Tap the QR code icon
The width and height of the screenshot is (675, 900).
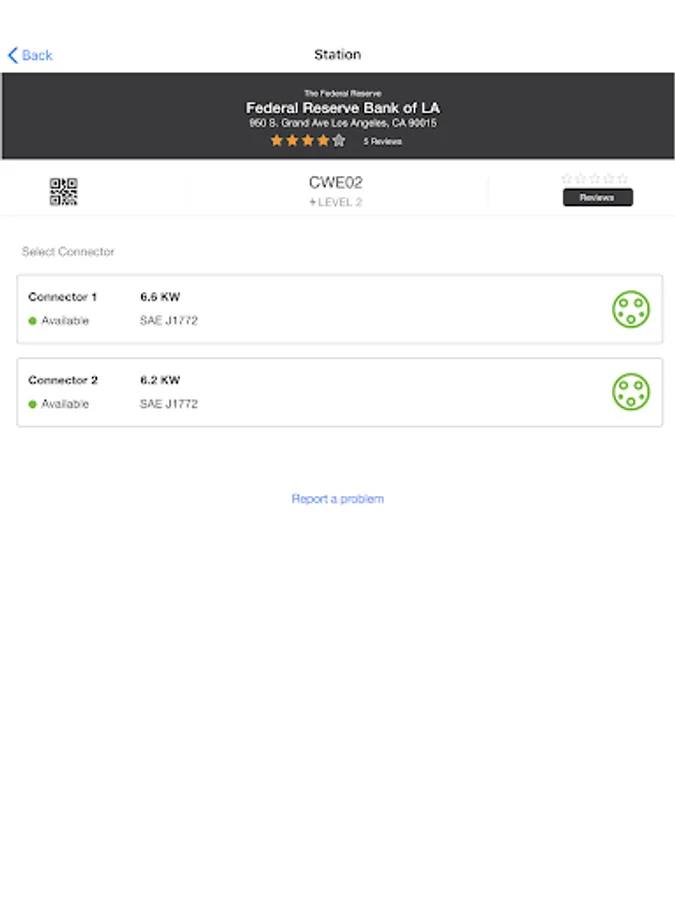click(x=65, y=190)
